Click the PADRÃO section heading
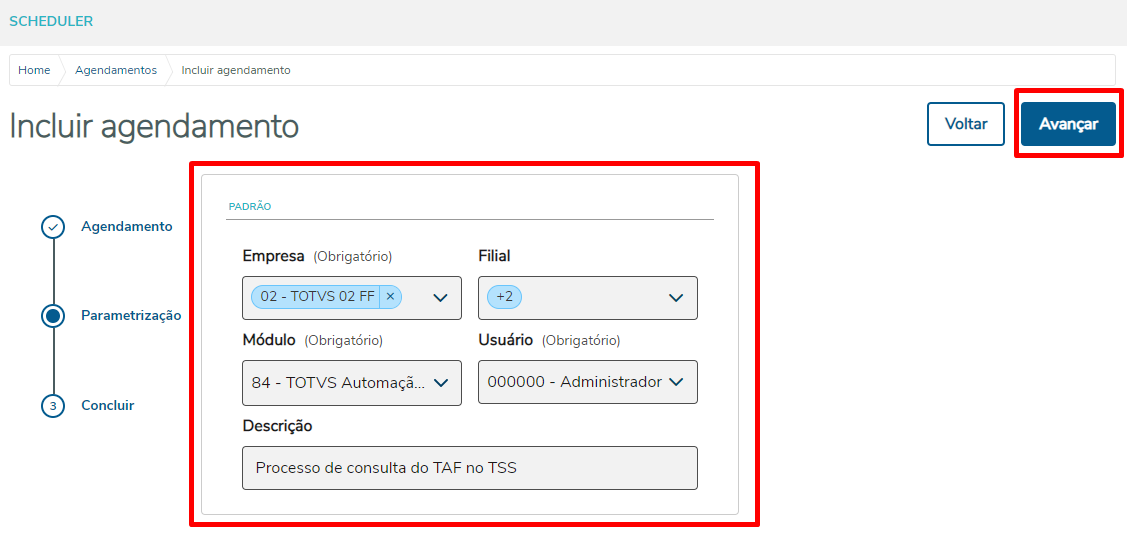The width and height of the screenshot is (1127, 549). click(249, 206)
